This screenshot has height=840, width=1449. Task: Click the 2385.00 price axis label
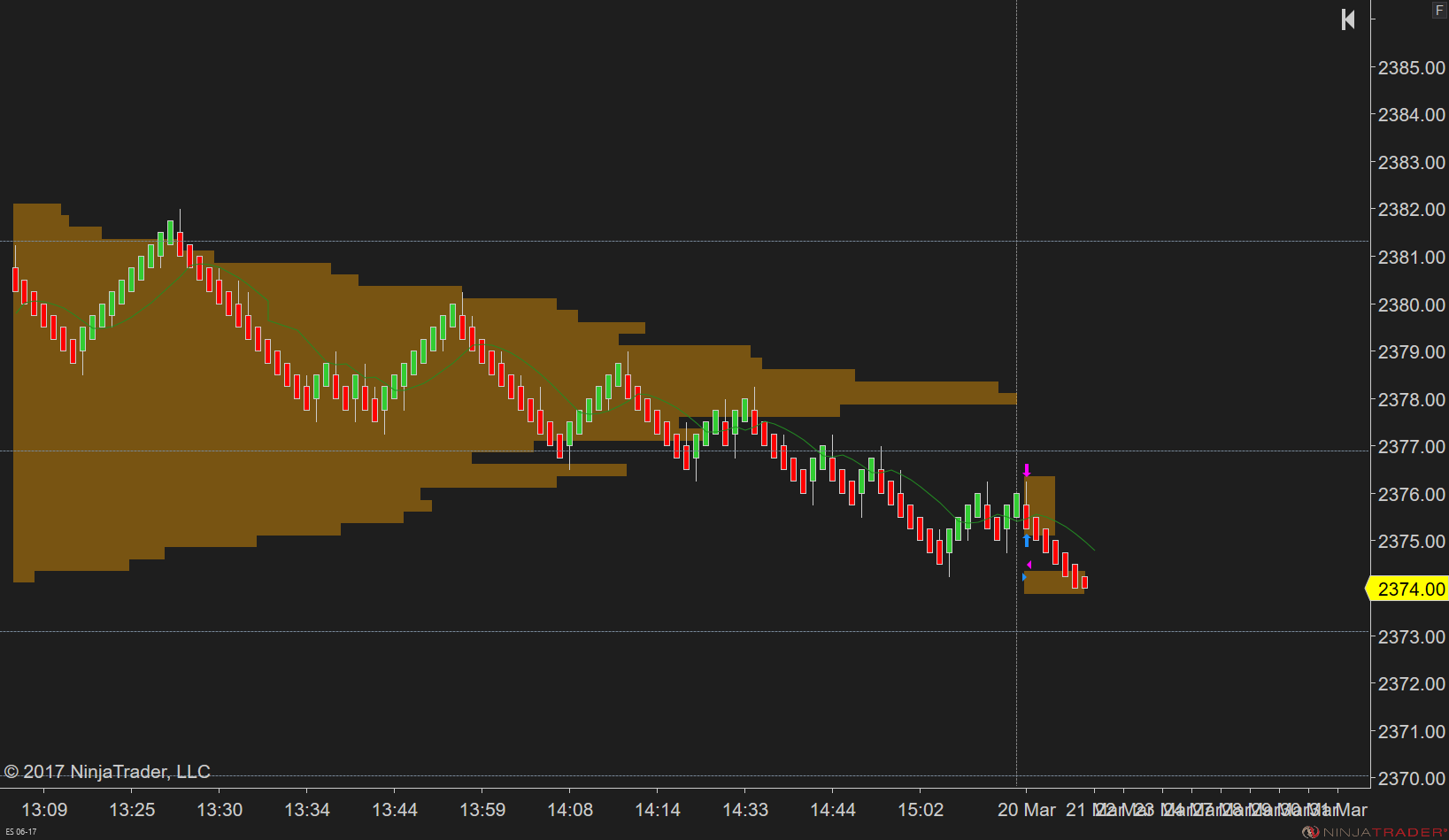tap(1411, 67)
